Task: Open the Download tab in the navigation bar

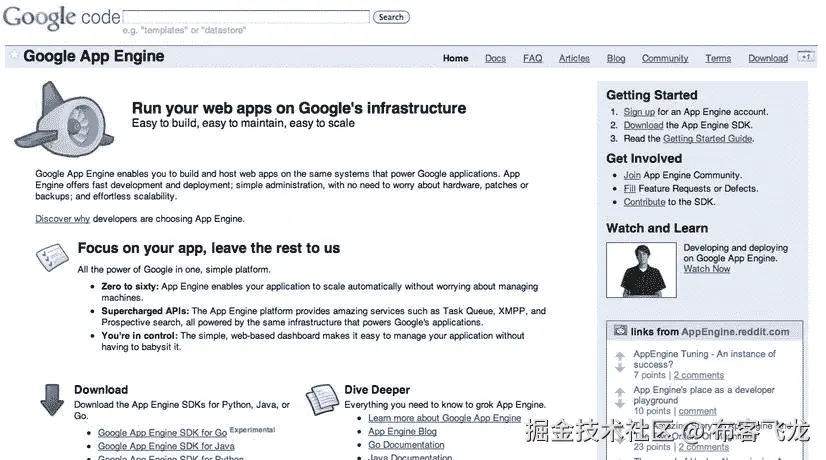Action: point(768,58)
